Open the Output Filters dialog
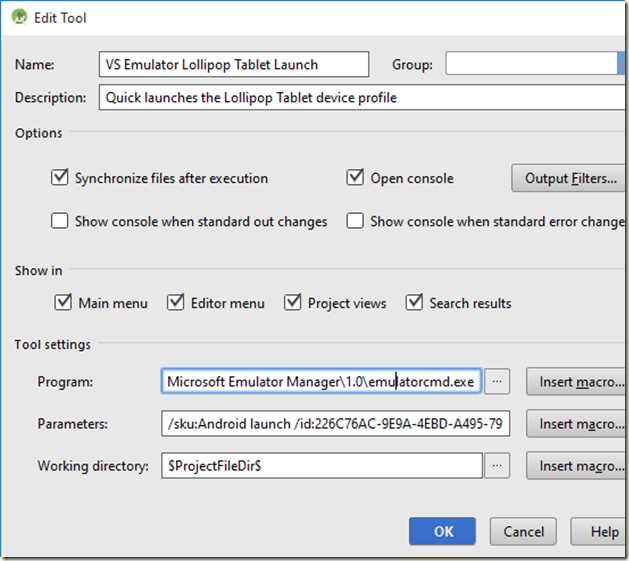The height and width of the screenshot is (561, 629). click(x=569, y=178)
